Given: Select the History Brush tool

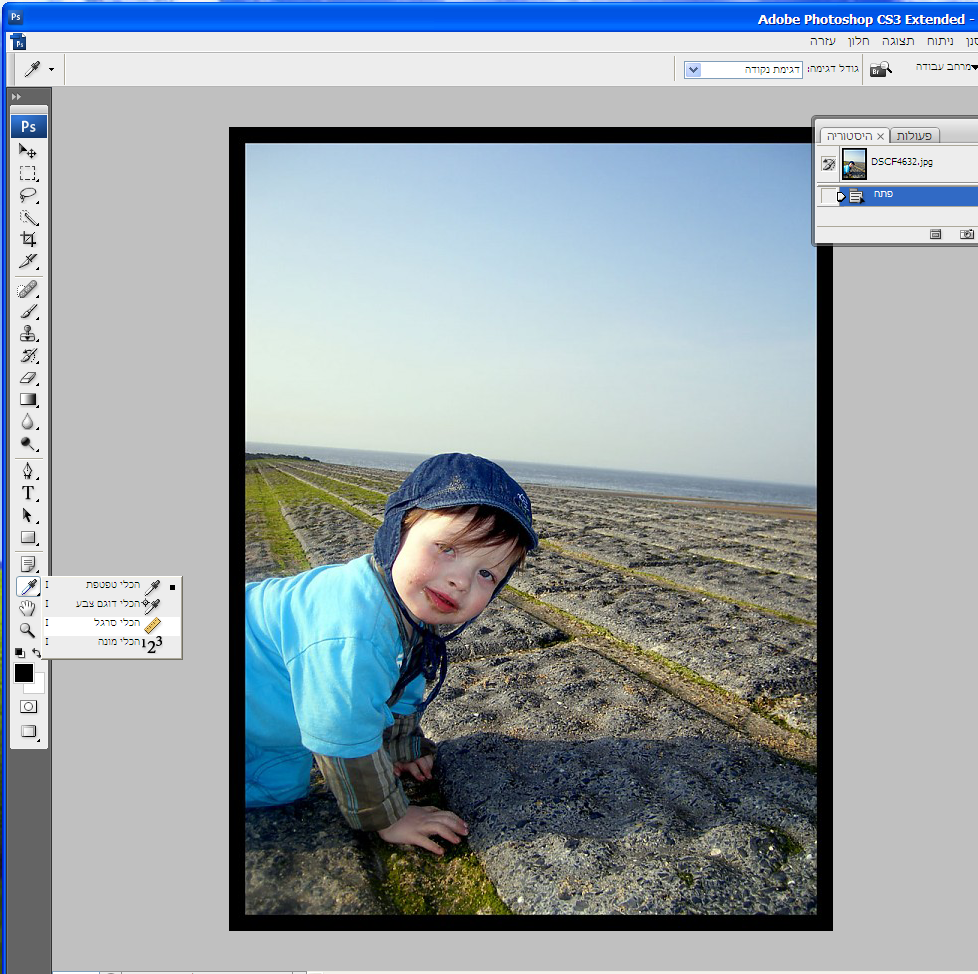Looking at the screenshot, I should point(27,355).
